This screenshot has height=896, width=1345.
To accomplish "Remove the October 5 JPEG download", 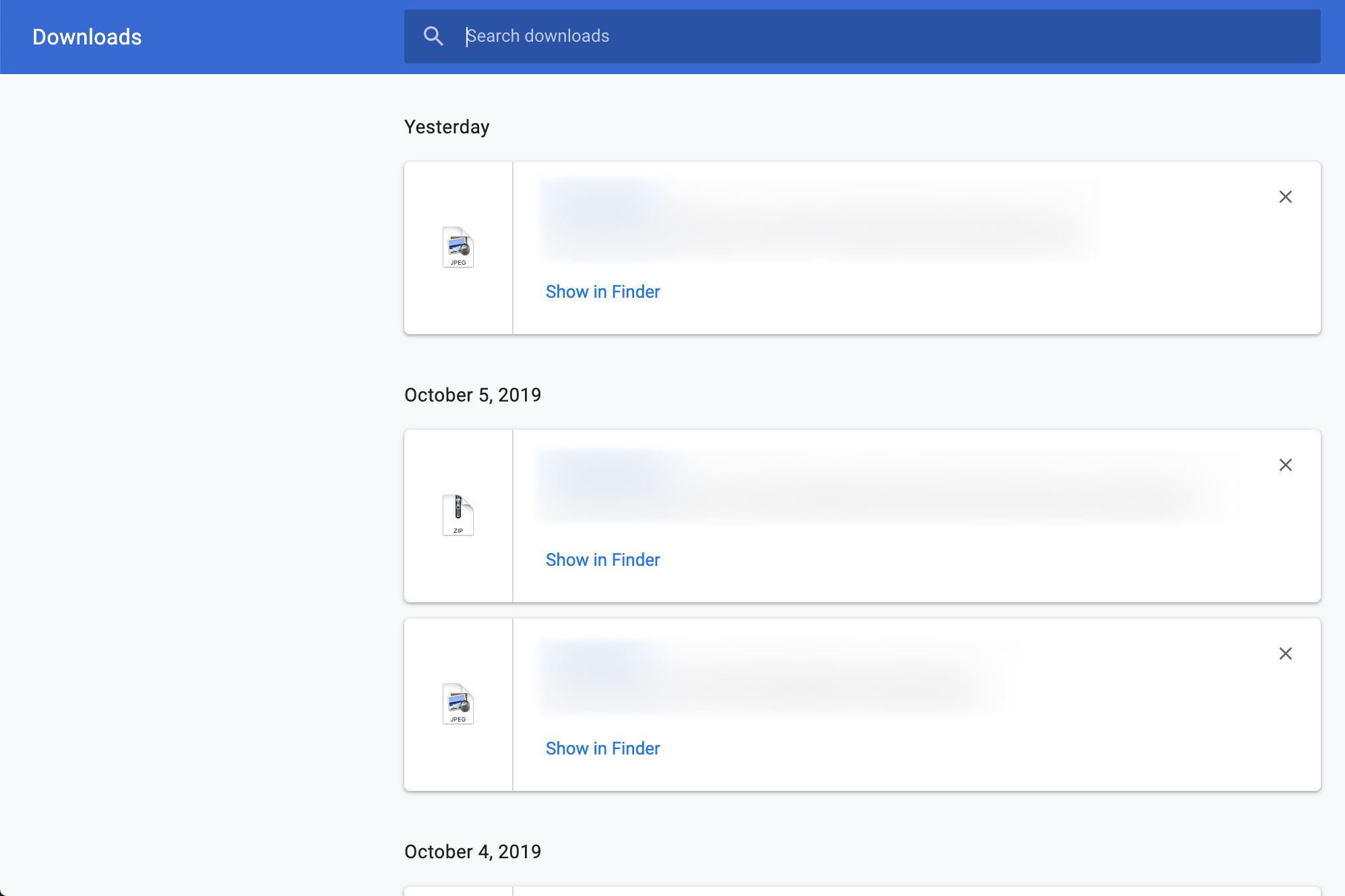I will 1286,653.
